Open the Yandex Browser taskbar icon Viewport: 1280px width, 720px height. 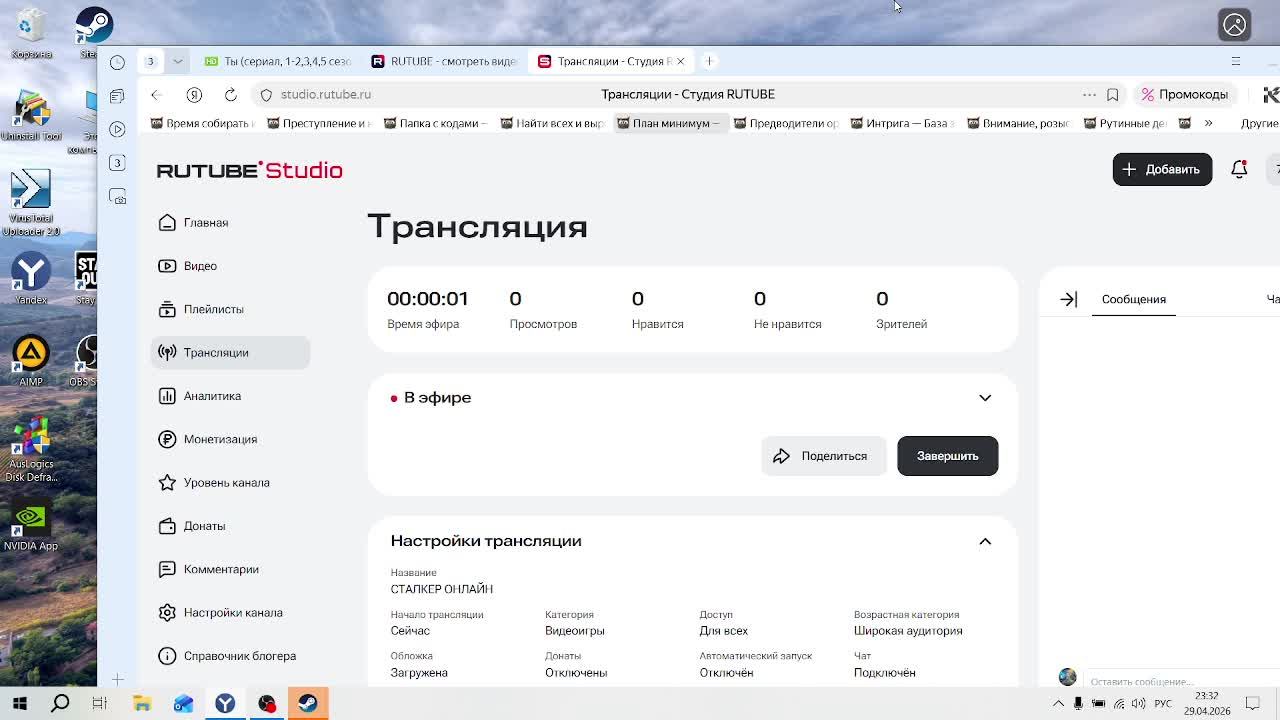pyautogui.click(x=225, y=703)
